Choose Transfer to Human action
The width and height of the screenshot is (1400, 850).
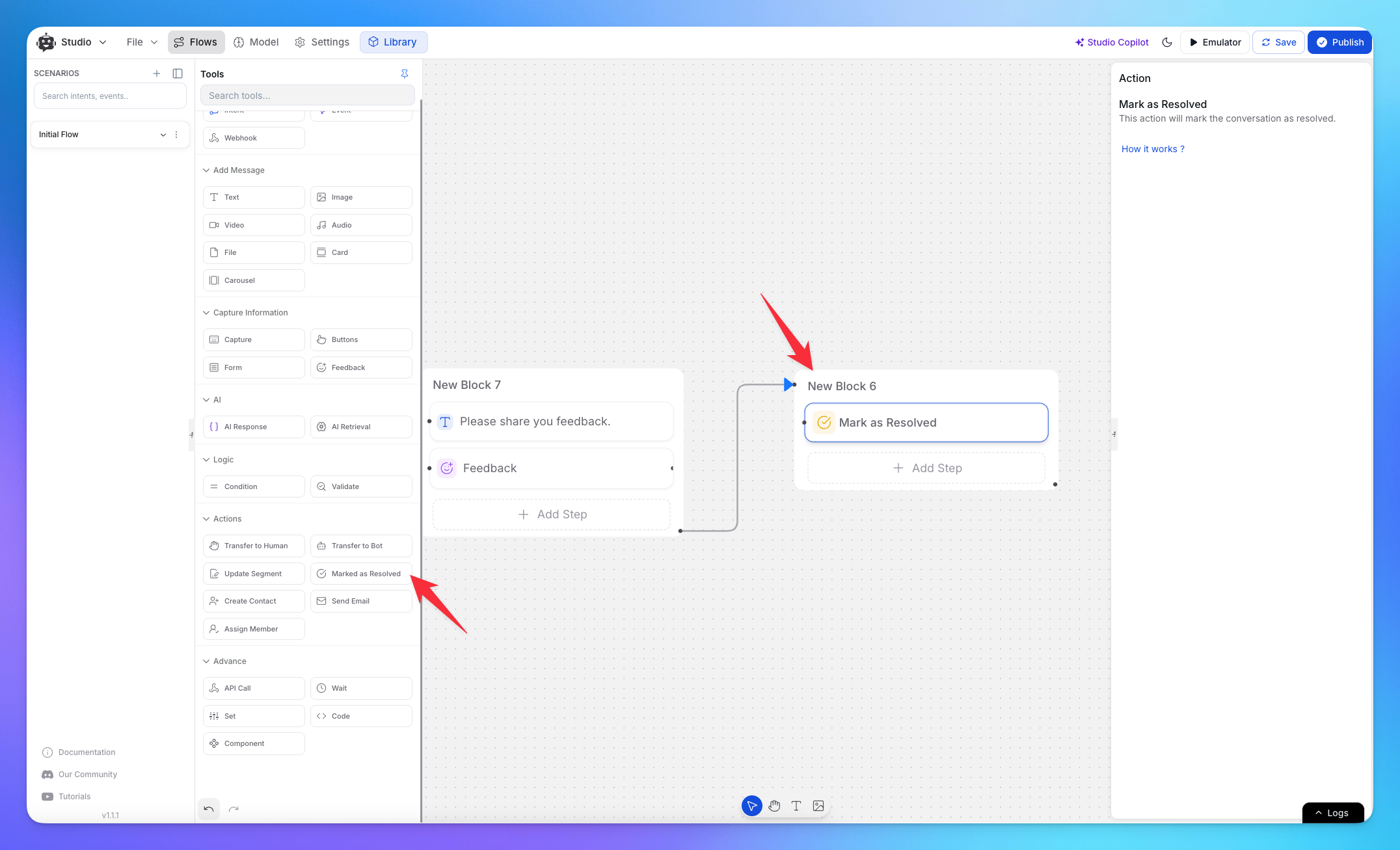pos(254,546)
